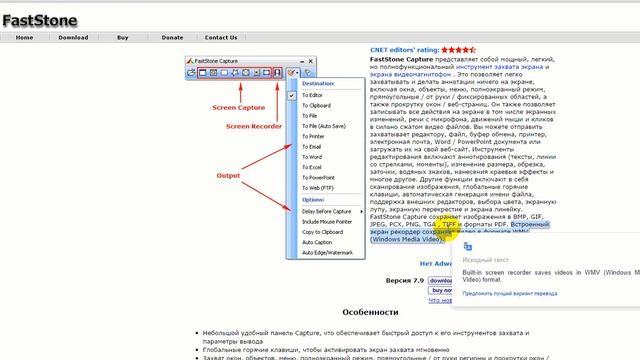Open the Buy navigation tab

(122, 37)
